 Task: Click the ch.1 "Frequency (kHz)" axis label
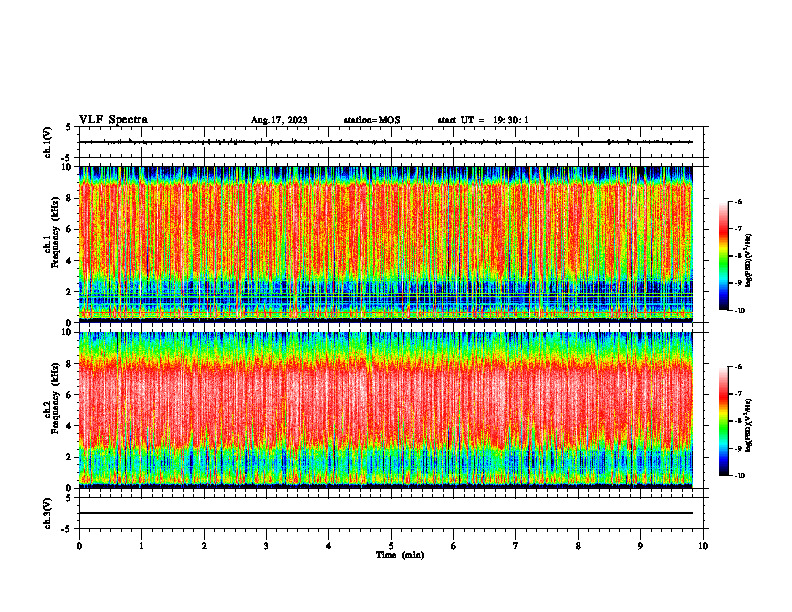coord(55,233)
